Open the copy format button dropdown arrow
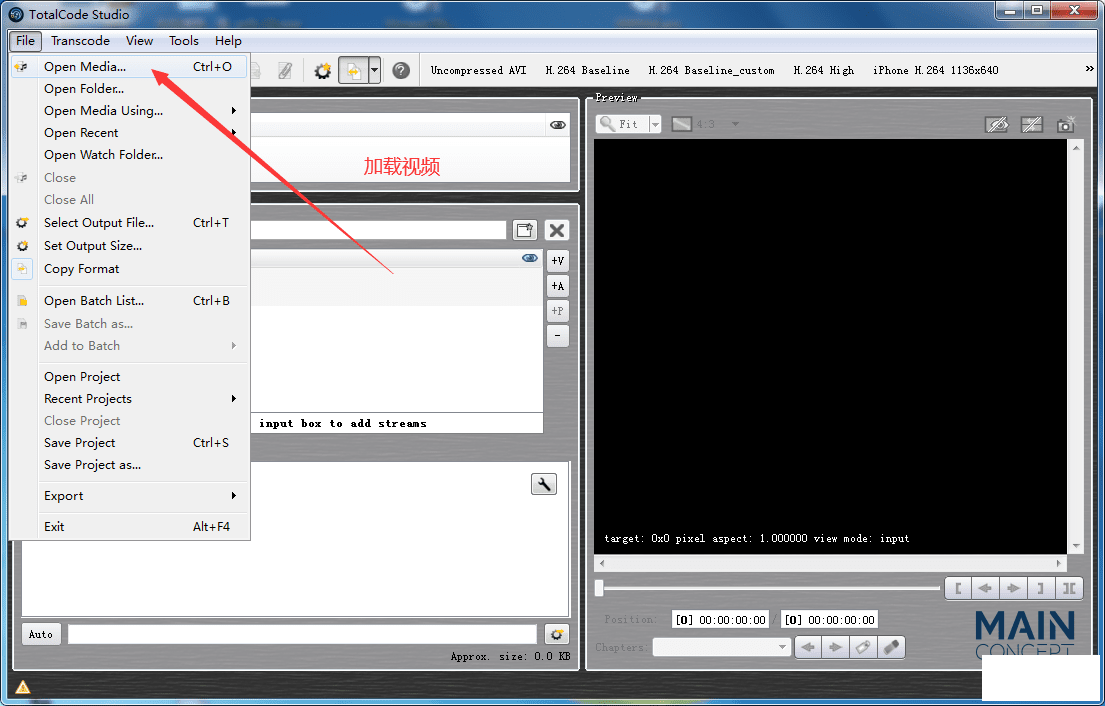This screenshot has height=706, width=1105. tap(374, 70)
